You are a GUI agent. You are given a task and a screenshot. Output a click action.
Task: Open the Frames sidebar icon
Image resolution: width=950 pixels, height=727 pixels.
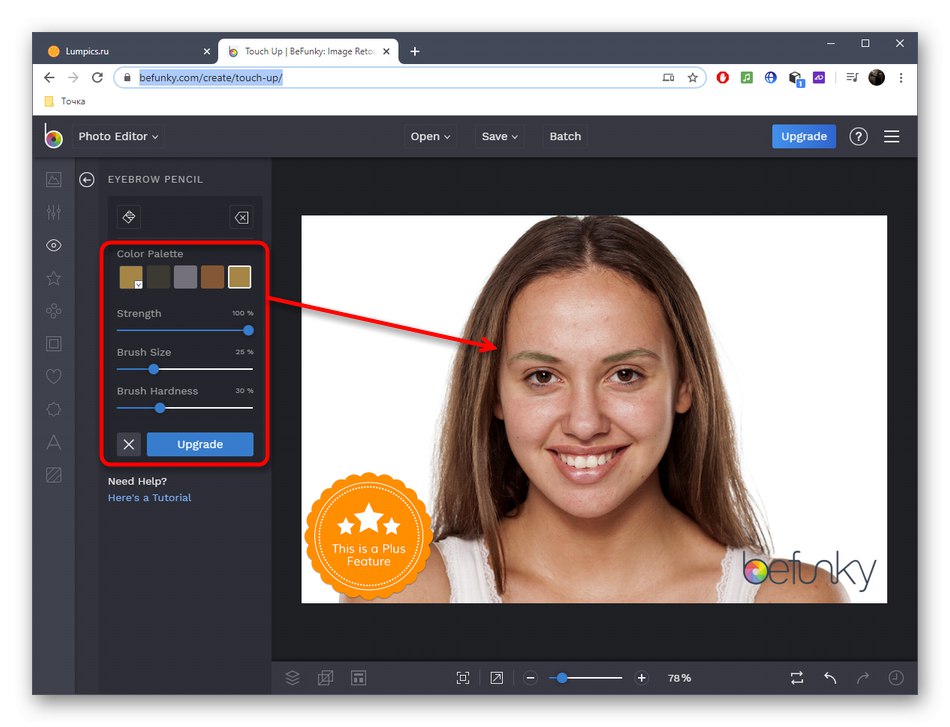click(x=53, y=344)
